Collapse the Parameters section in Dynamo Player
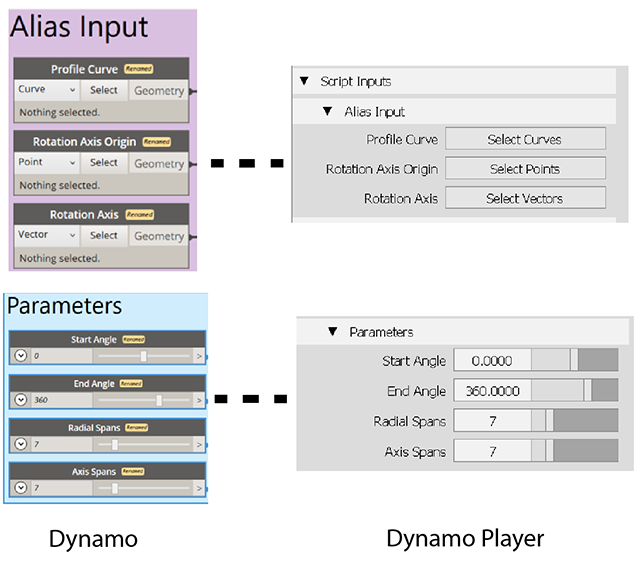Image resolution: width=640 pixels, height=568 pixels. pos(333,331)
